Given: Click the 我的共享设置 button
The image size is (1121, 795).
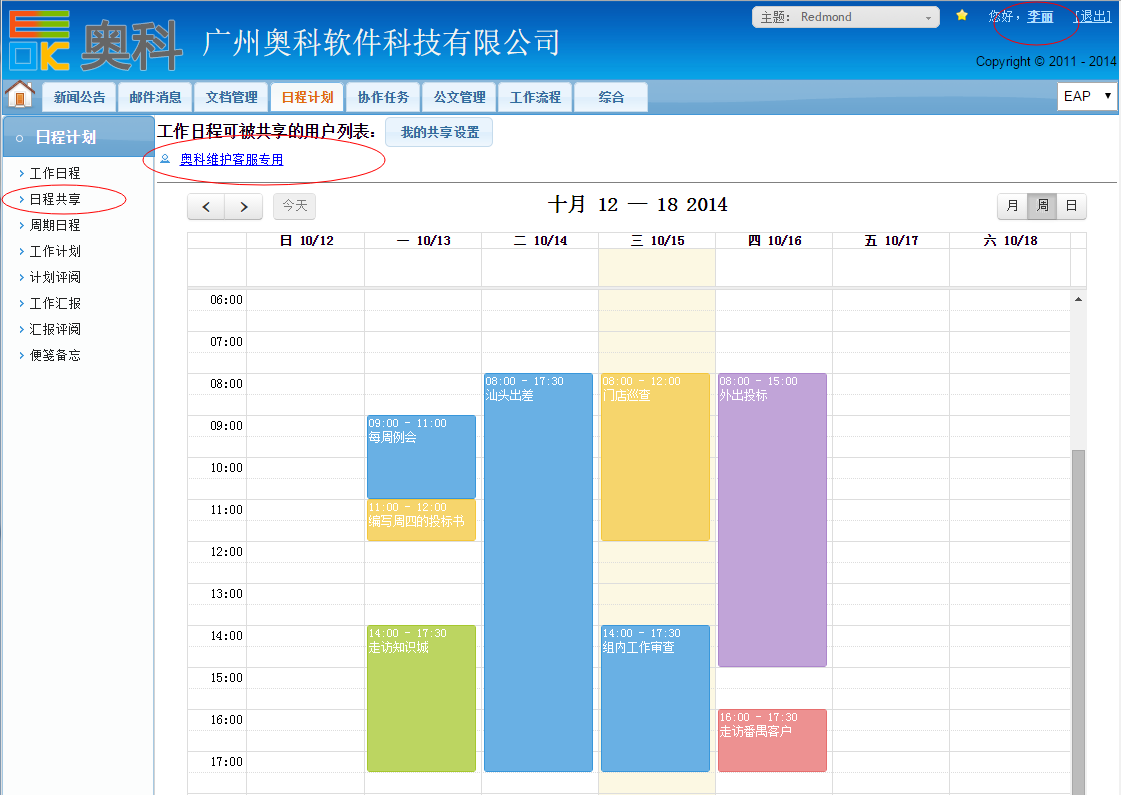Looking at the screenshot, I should [439, 132].
